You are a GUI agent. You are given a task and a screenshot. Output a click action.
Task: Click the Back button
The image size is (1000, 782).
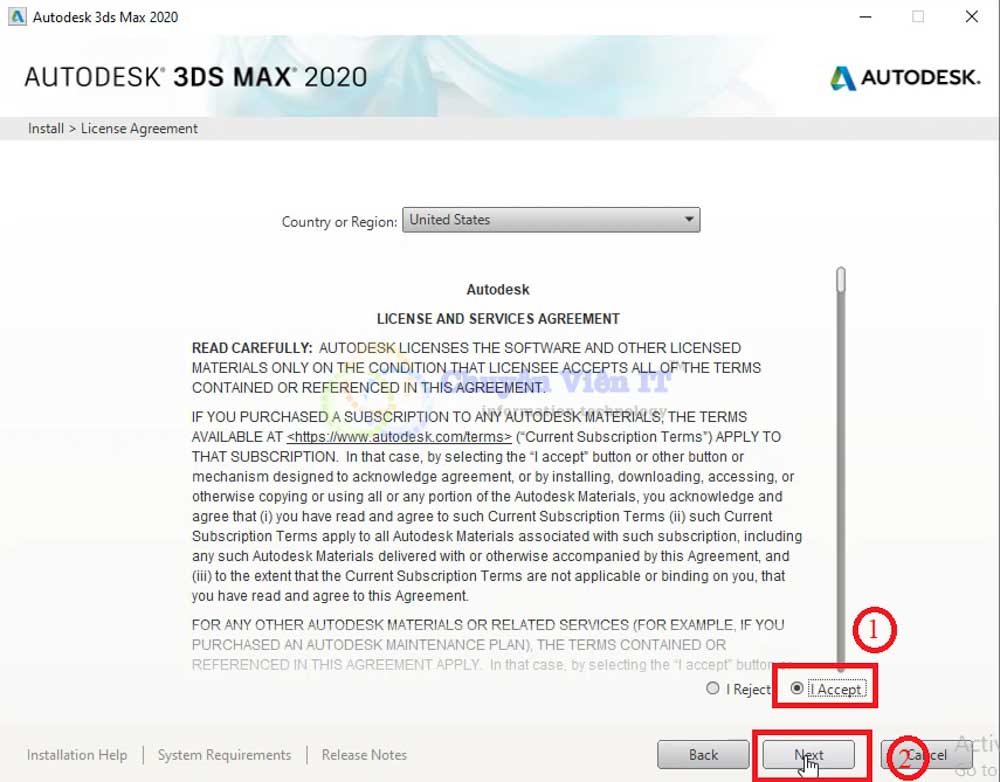[703, 755]
